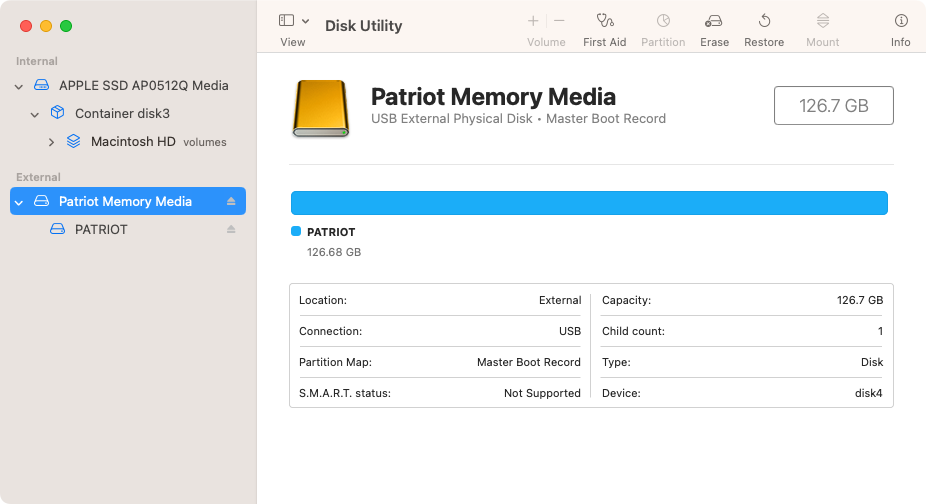Image resolution: width=926 pixels, height=504 pixels.
Task: Click the Restore toolbar icon
Action: point(764,21)
